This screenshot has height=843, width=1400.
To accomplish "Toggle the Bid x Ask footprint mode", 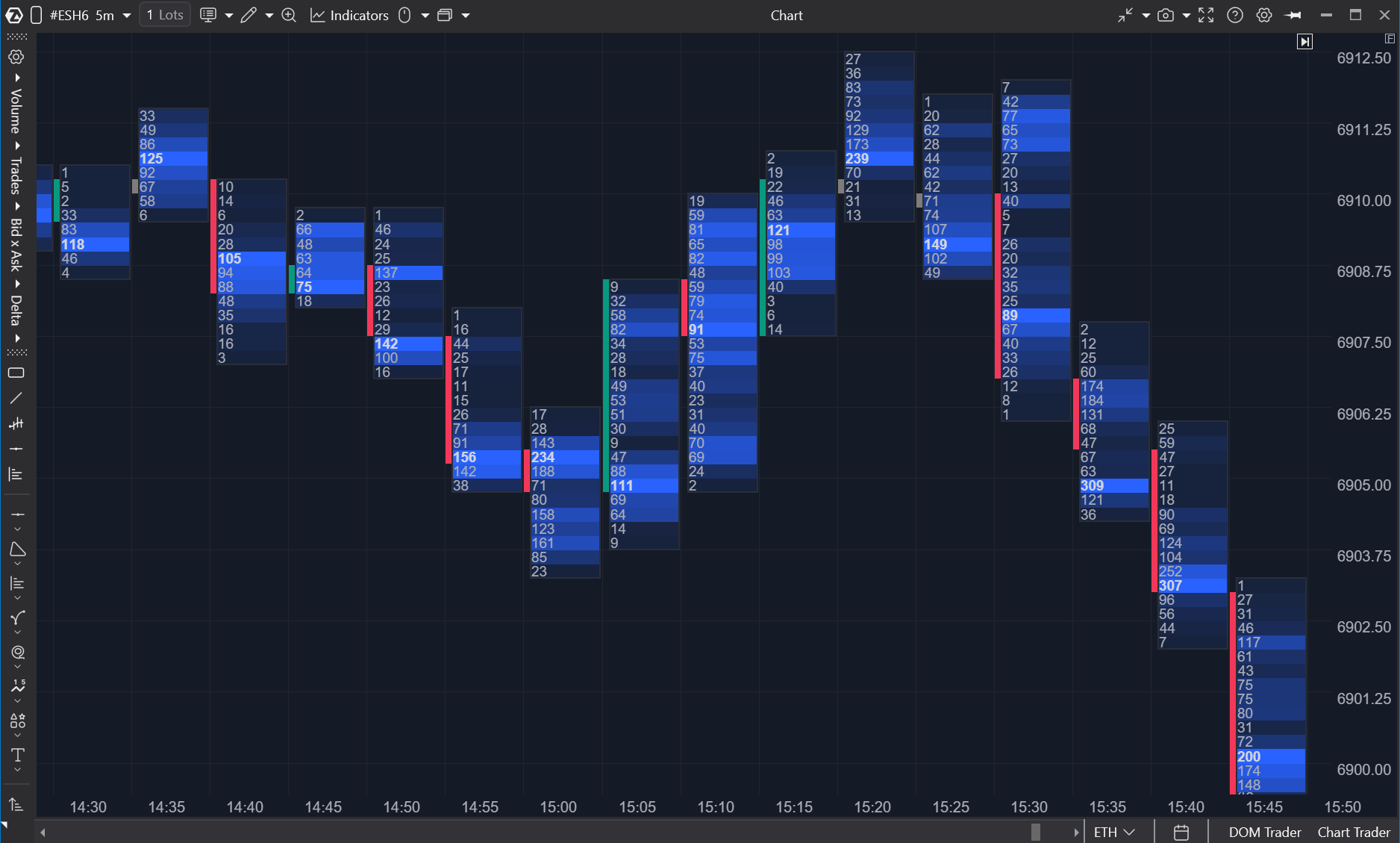I will coord(16,244).
